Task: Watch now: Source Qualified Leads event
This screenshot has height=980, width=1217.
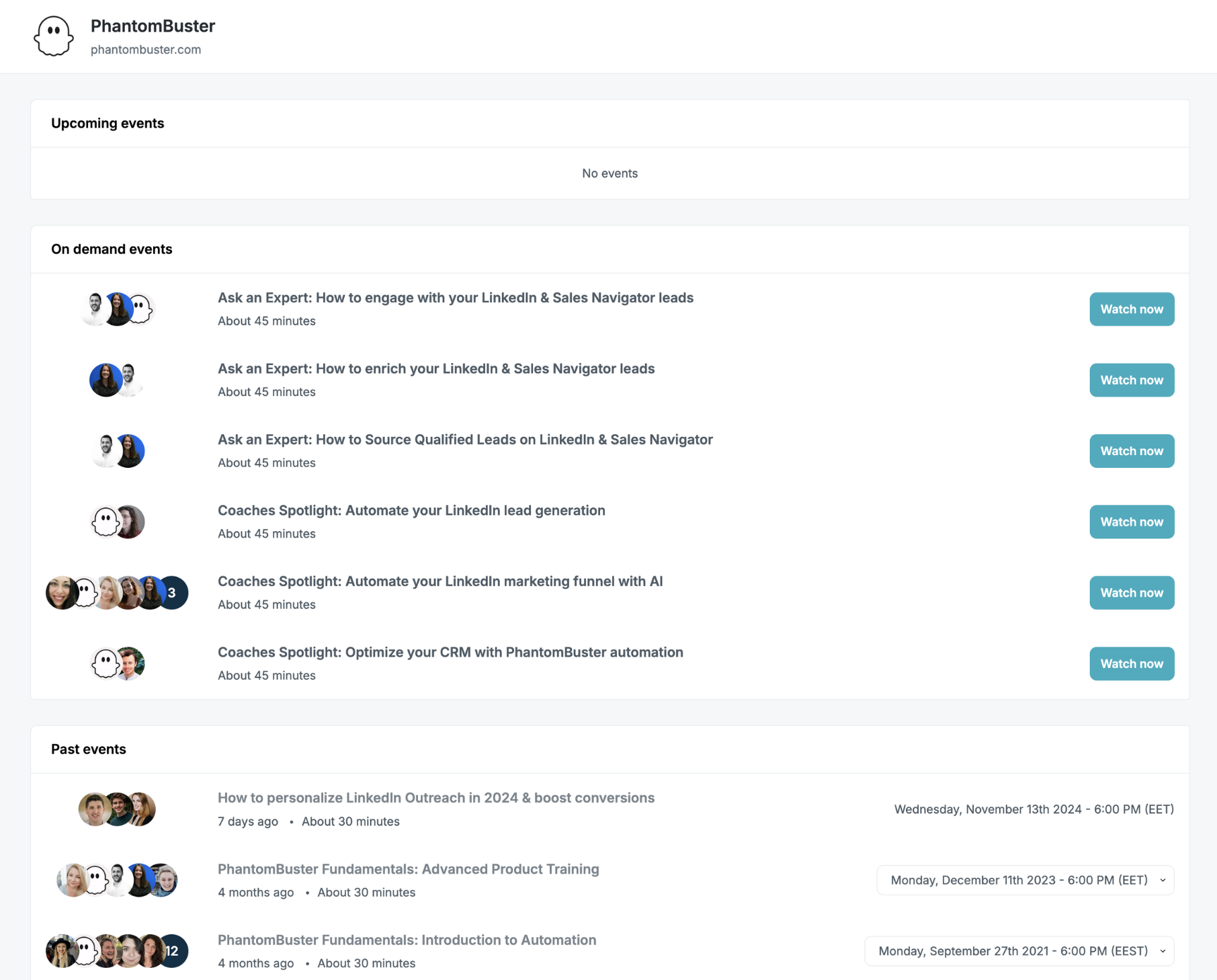Action: (x=1132, y=451)
